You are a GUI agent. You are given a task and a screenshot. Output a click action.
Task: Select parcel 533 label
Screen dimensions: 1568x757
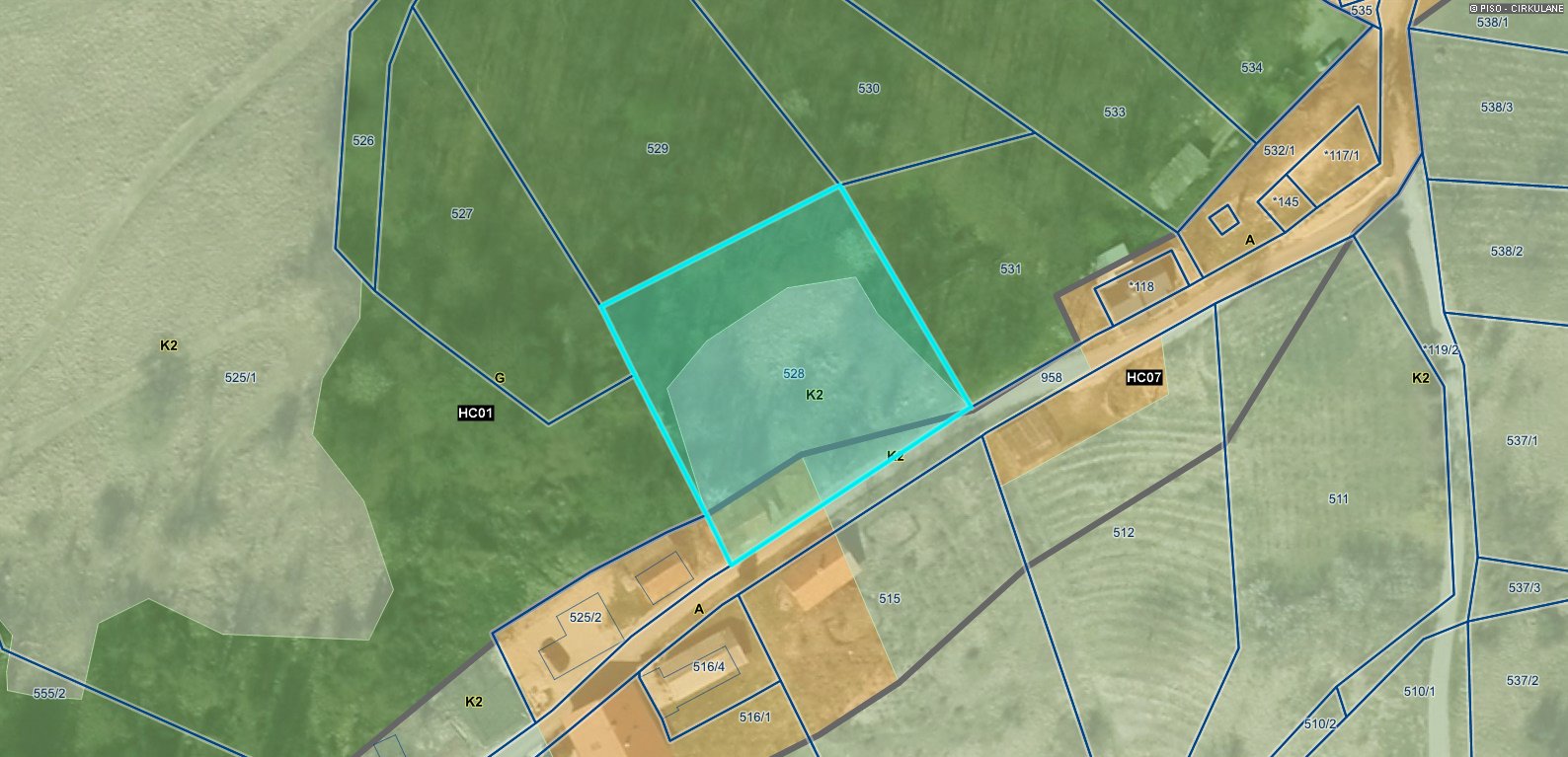pyautogui.click(x=1115, y=113)
